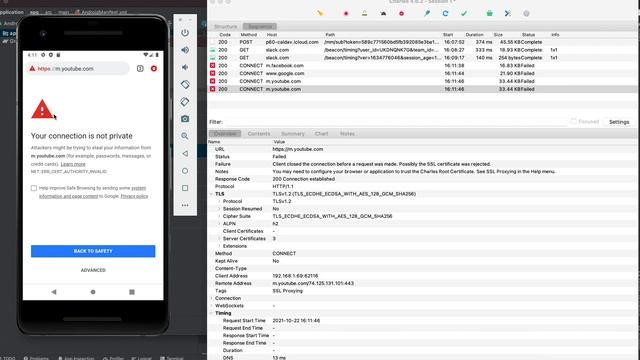This screenshot has height=360, width=640.
Task: Select the slack.com row lasting 333 ms
Action: click(x=422, y=50)
